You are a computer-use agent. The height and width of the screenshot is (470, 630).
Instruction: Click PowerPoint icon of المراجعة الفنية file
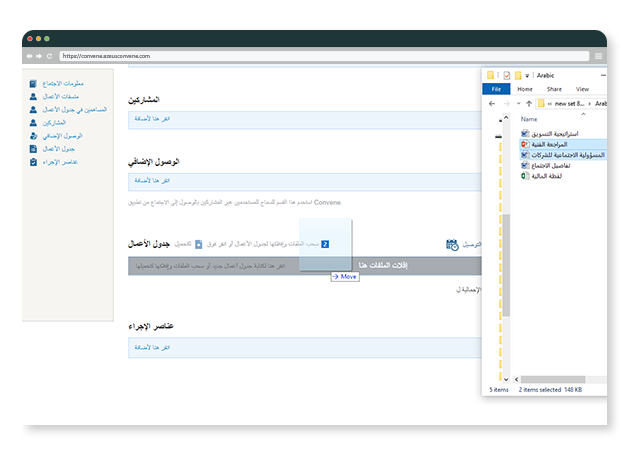pyautogui.click(x=525, y=144)
